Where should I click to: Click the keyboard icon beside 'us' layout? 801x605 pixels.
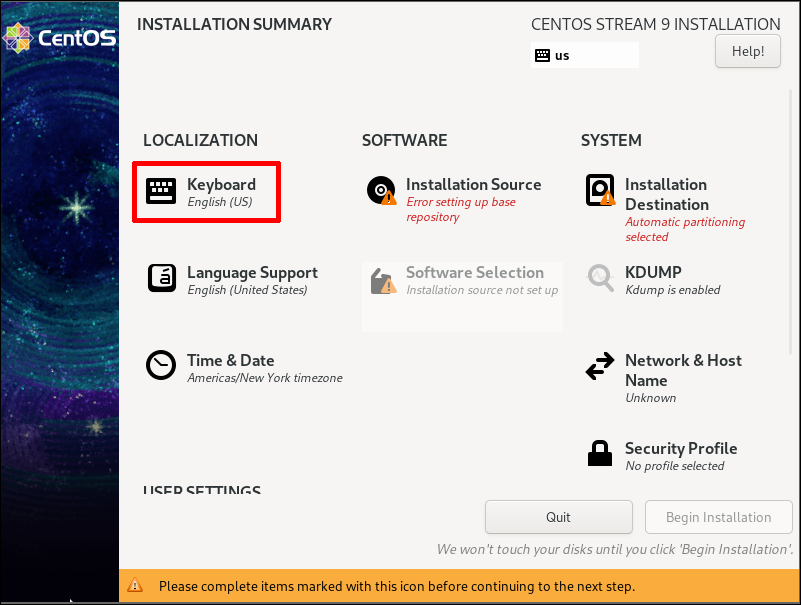(542, 55)
